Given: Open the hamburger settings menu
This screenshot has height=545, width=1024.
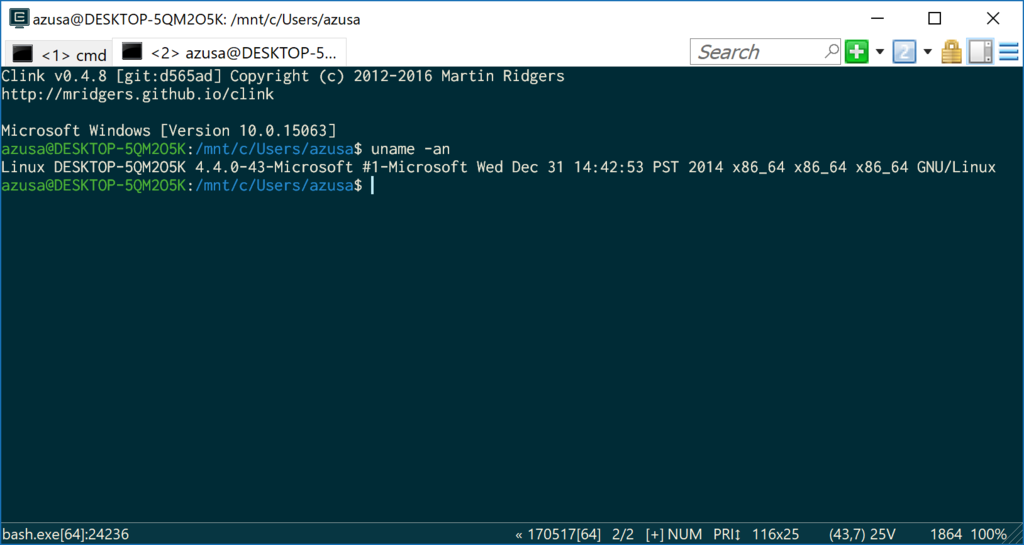Looking at the screenshot, I should tap(1009, 52).
